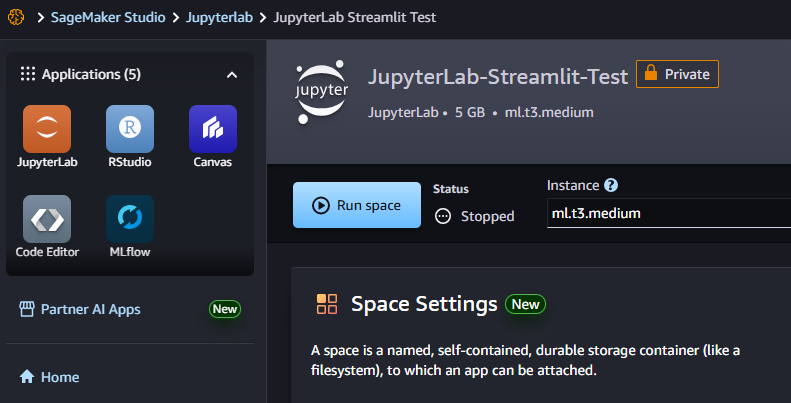Open the JupyterLab application icon

(47, 129)
